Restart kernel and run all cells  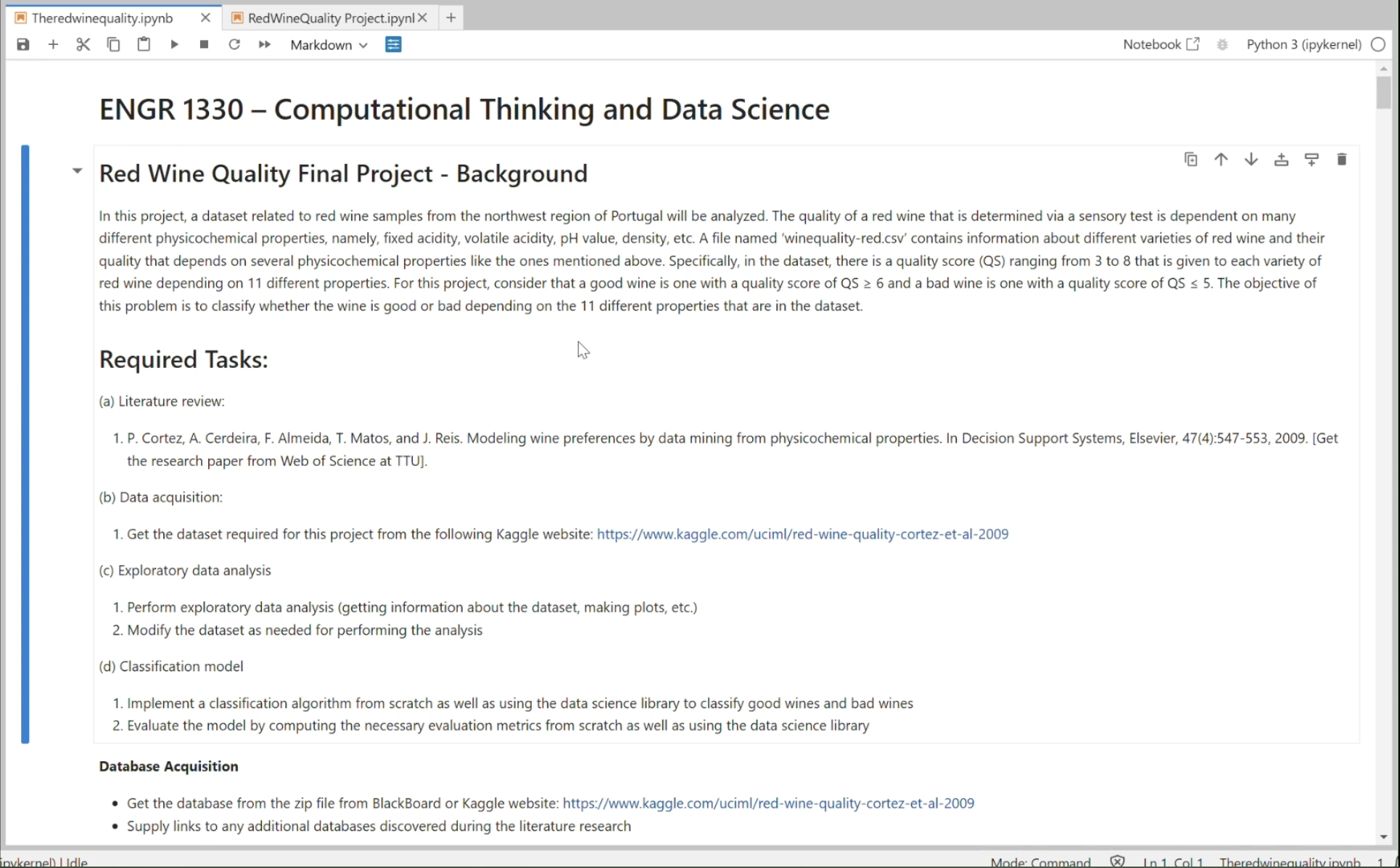point(265,45)
